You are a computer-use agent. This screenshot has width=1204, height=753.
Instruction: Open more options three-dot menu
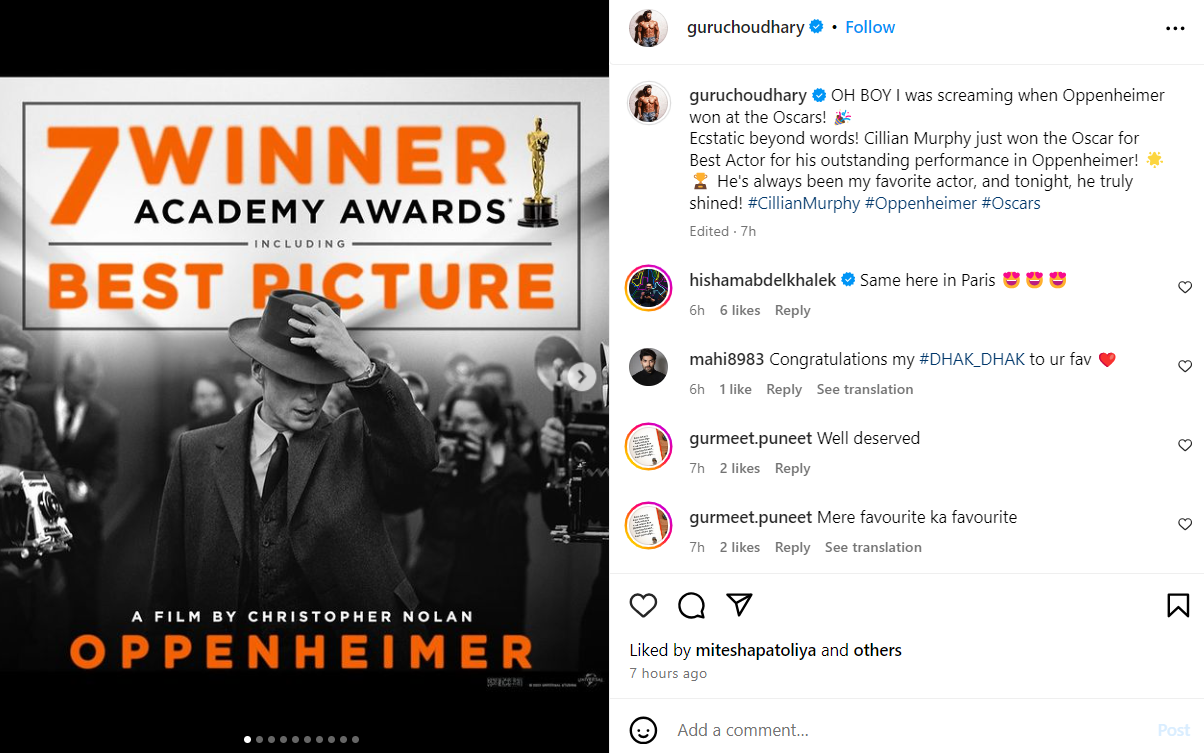pos(1175,28)
